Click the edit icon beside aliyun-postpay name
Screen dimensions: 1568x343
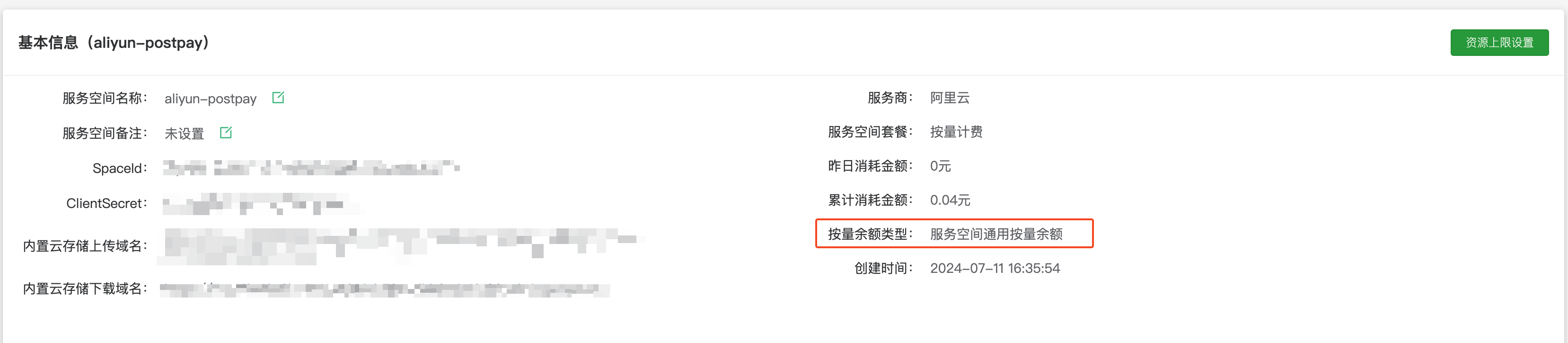(x=278, y=98)
